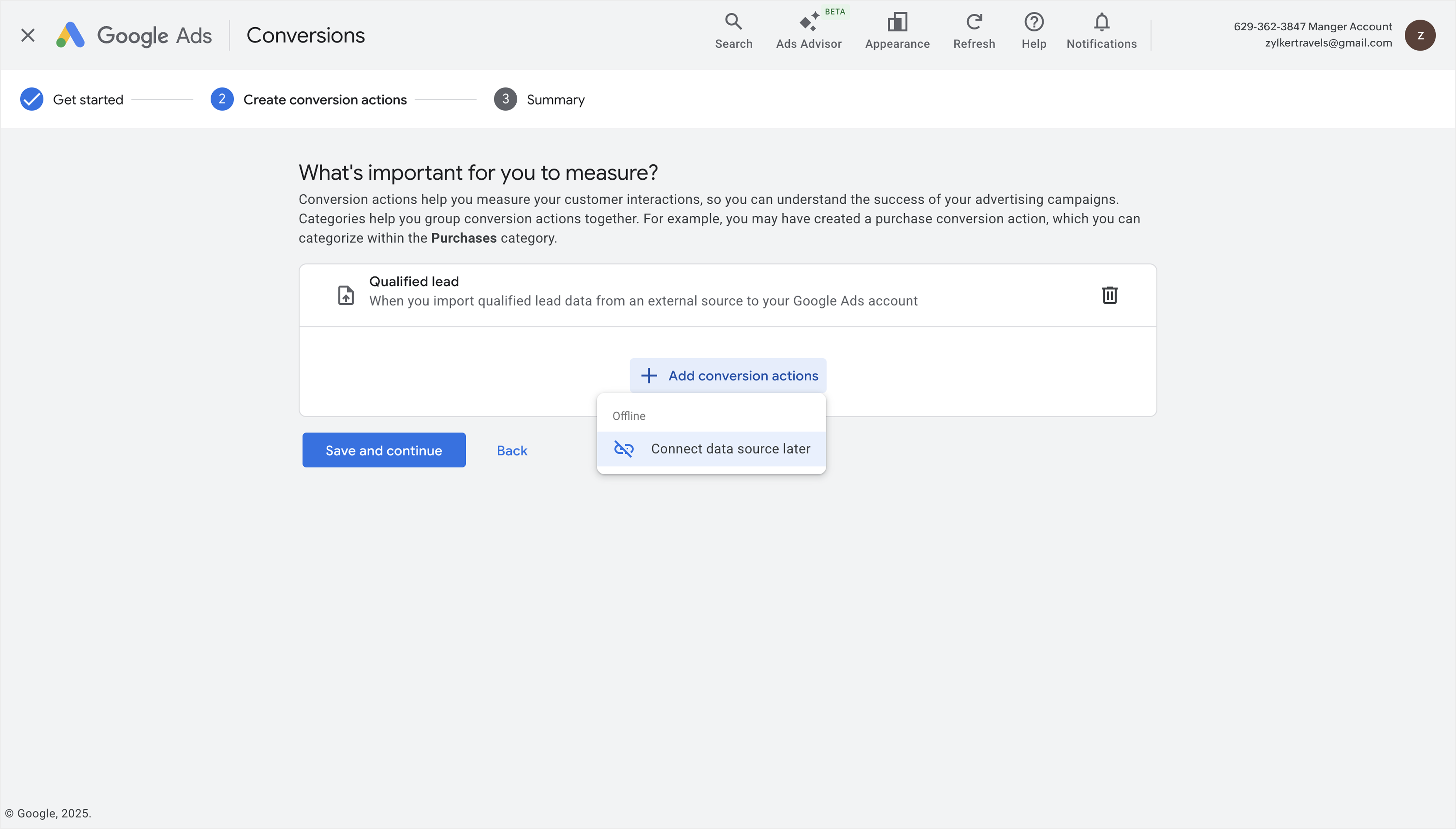Open the Help question mark icon
Viewport: 1456px width, 829px height.
1033,22
